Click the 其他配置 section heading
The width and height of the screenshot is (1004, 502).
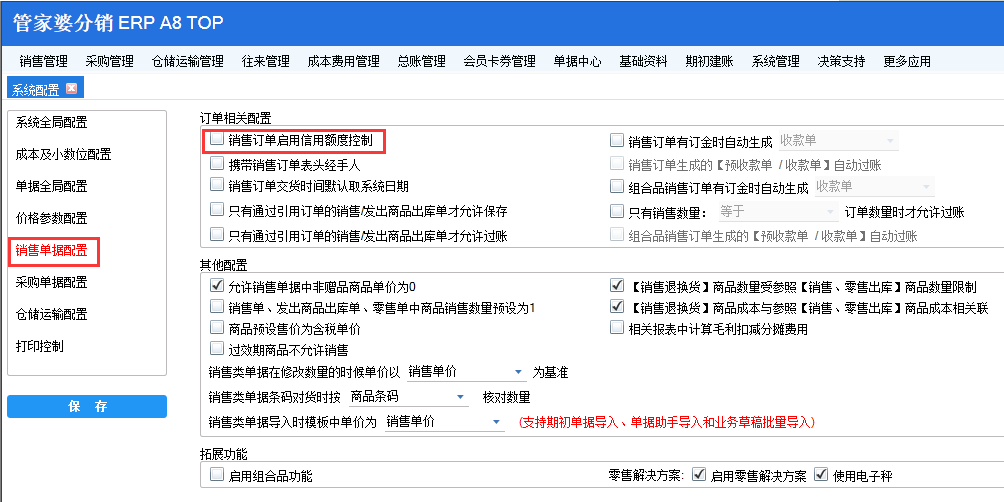224,264
